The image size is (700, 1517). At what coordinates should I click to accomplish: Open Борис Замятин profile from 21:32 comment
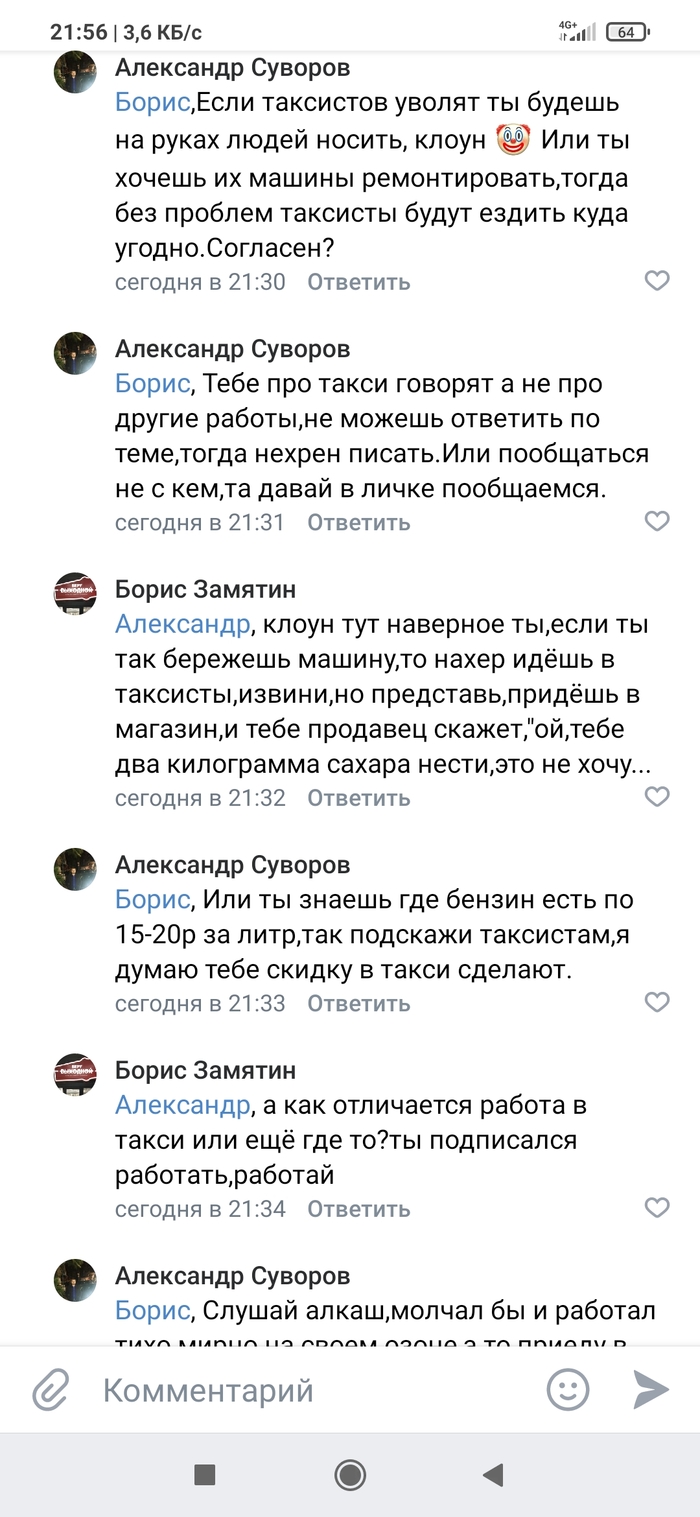(205, 590)
